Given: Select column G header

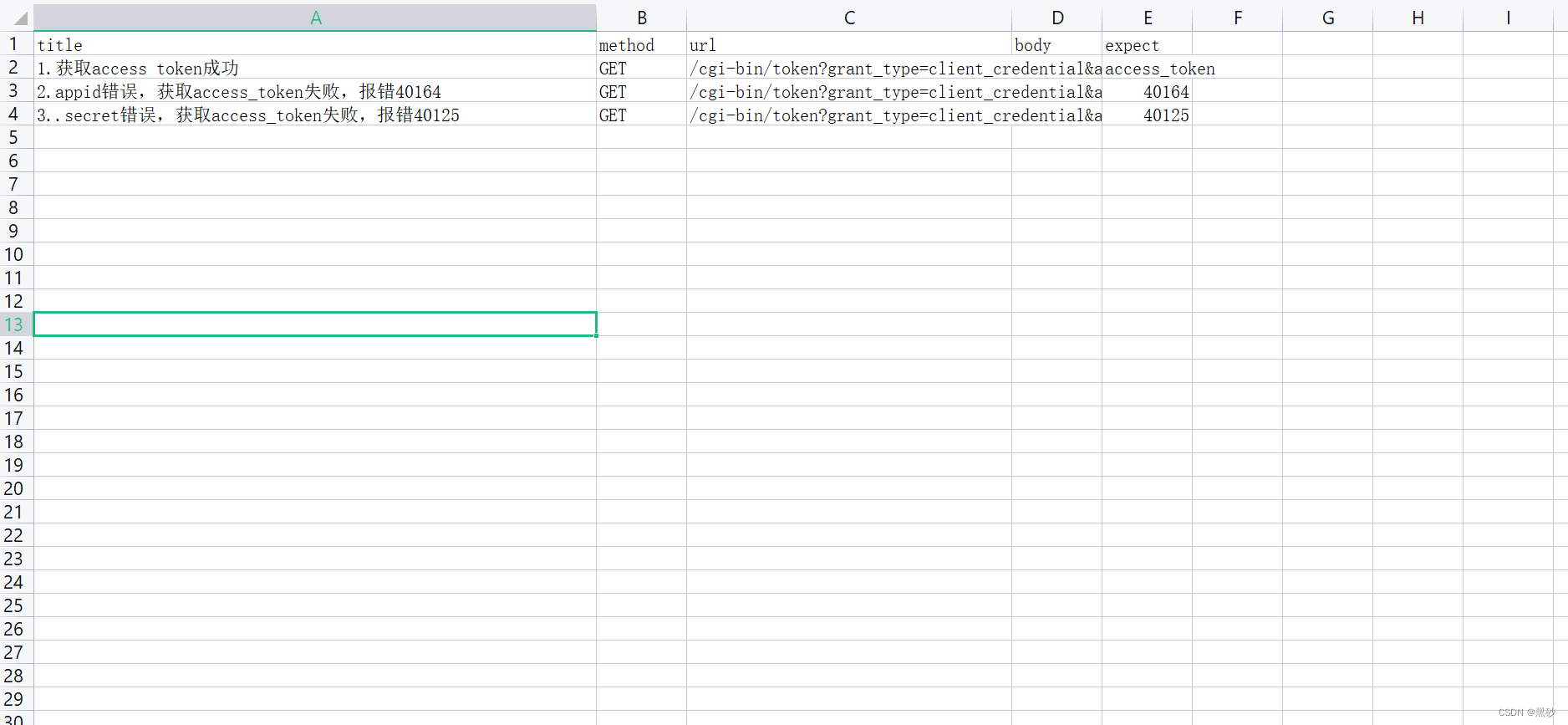Looking at the screenshot, I should (x=1328, y=18).
